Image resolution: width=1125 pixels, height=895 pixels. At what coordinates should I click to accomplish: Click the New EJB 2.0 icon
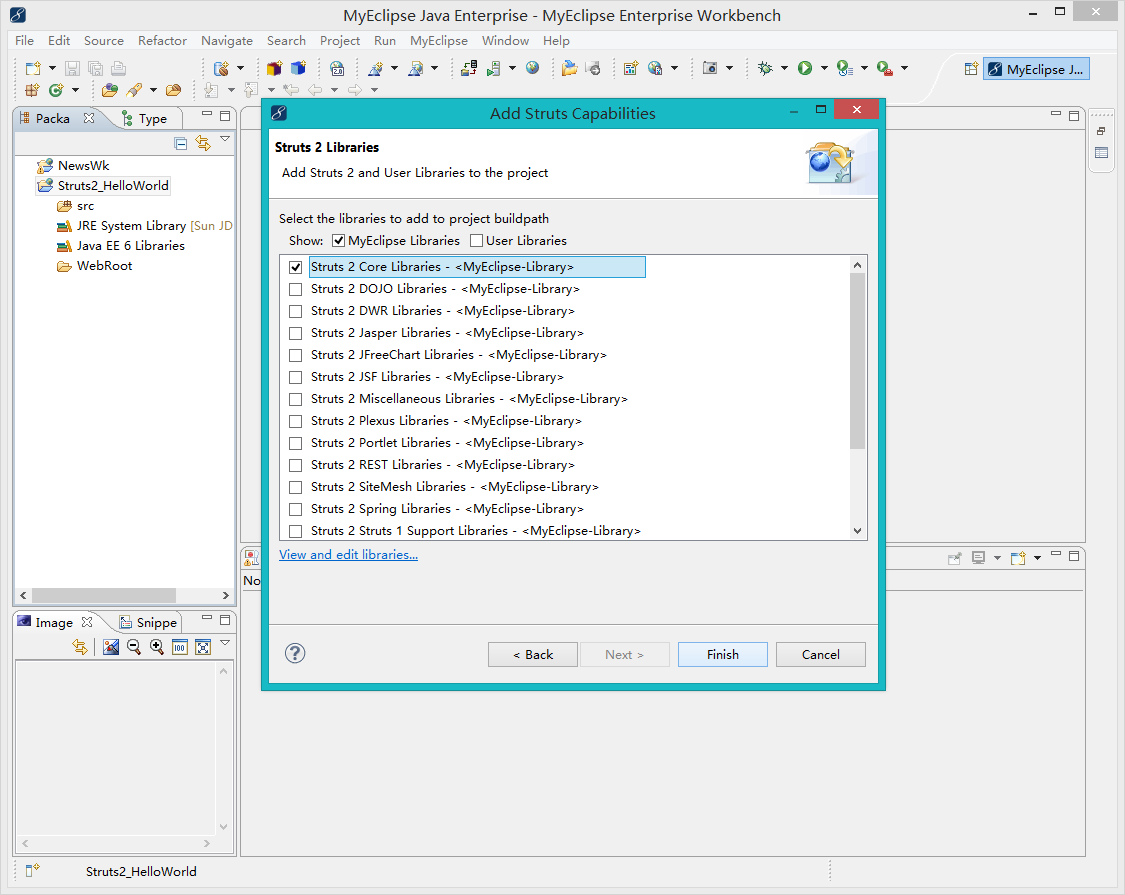coord(336,68)
